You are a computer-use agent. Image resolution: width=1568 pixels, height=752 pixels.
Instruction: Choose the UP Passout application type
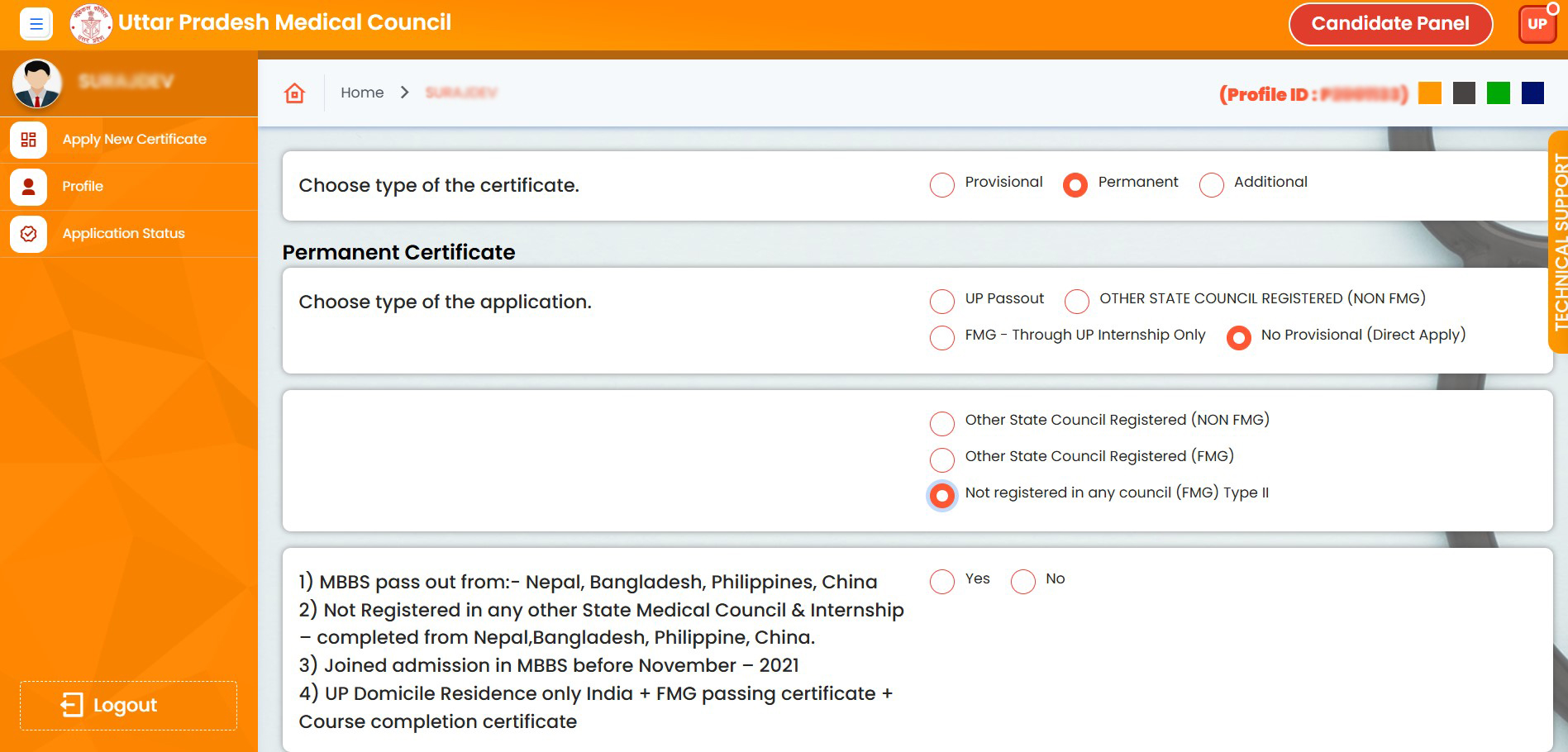coord(941,302)
